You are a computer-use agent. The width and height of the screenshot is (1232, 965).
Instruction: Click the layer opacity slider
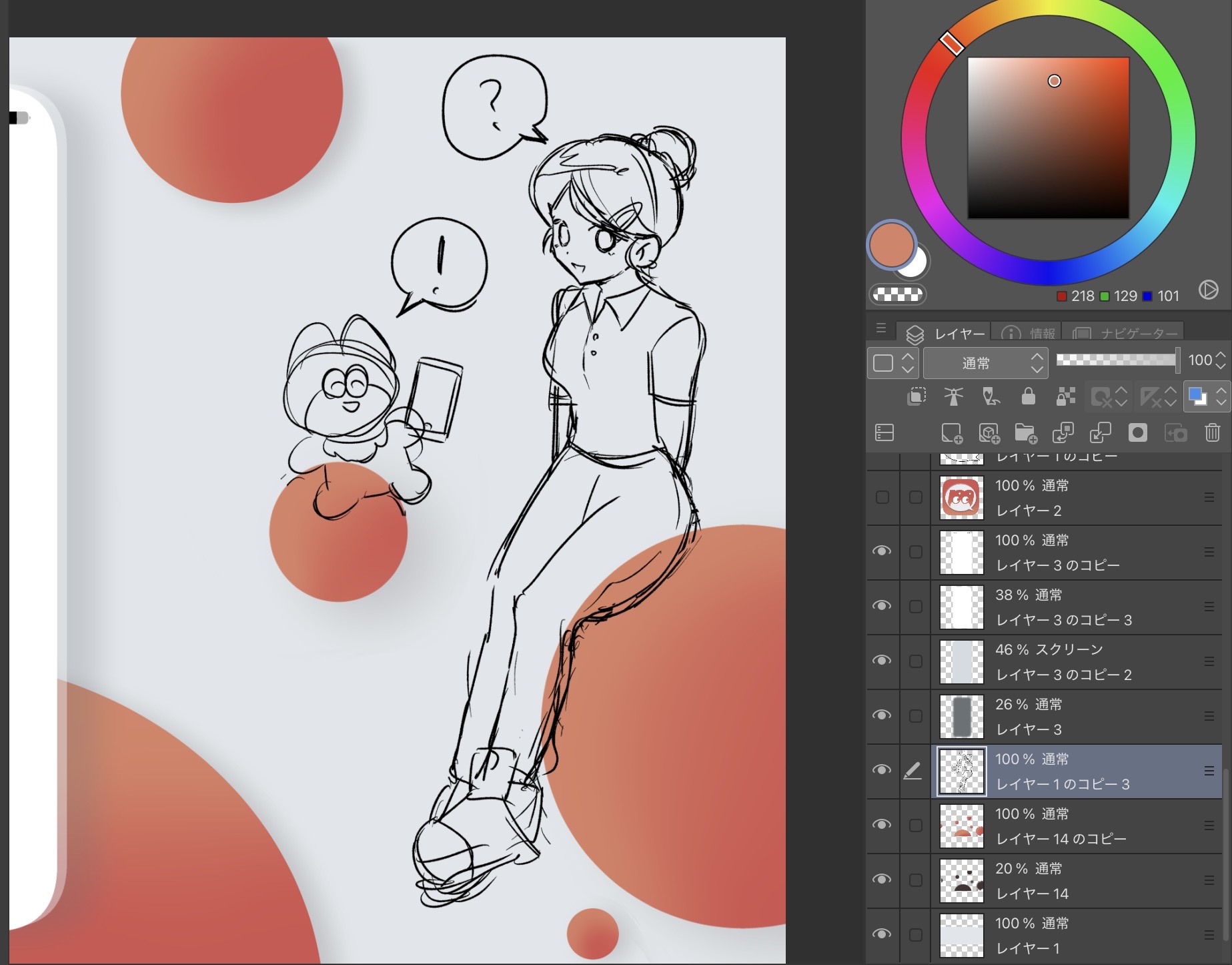1117,360
